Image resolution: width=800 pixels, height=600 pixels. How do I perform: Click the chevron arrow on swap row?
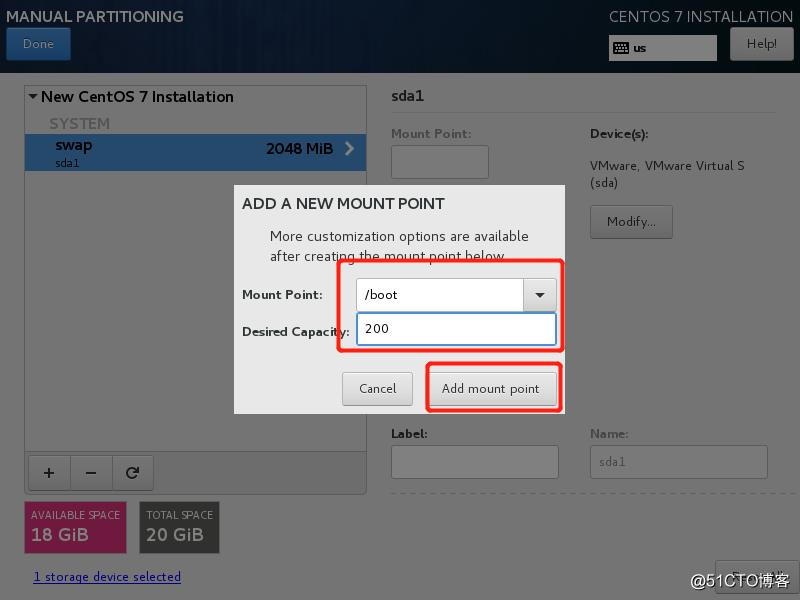349,148
